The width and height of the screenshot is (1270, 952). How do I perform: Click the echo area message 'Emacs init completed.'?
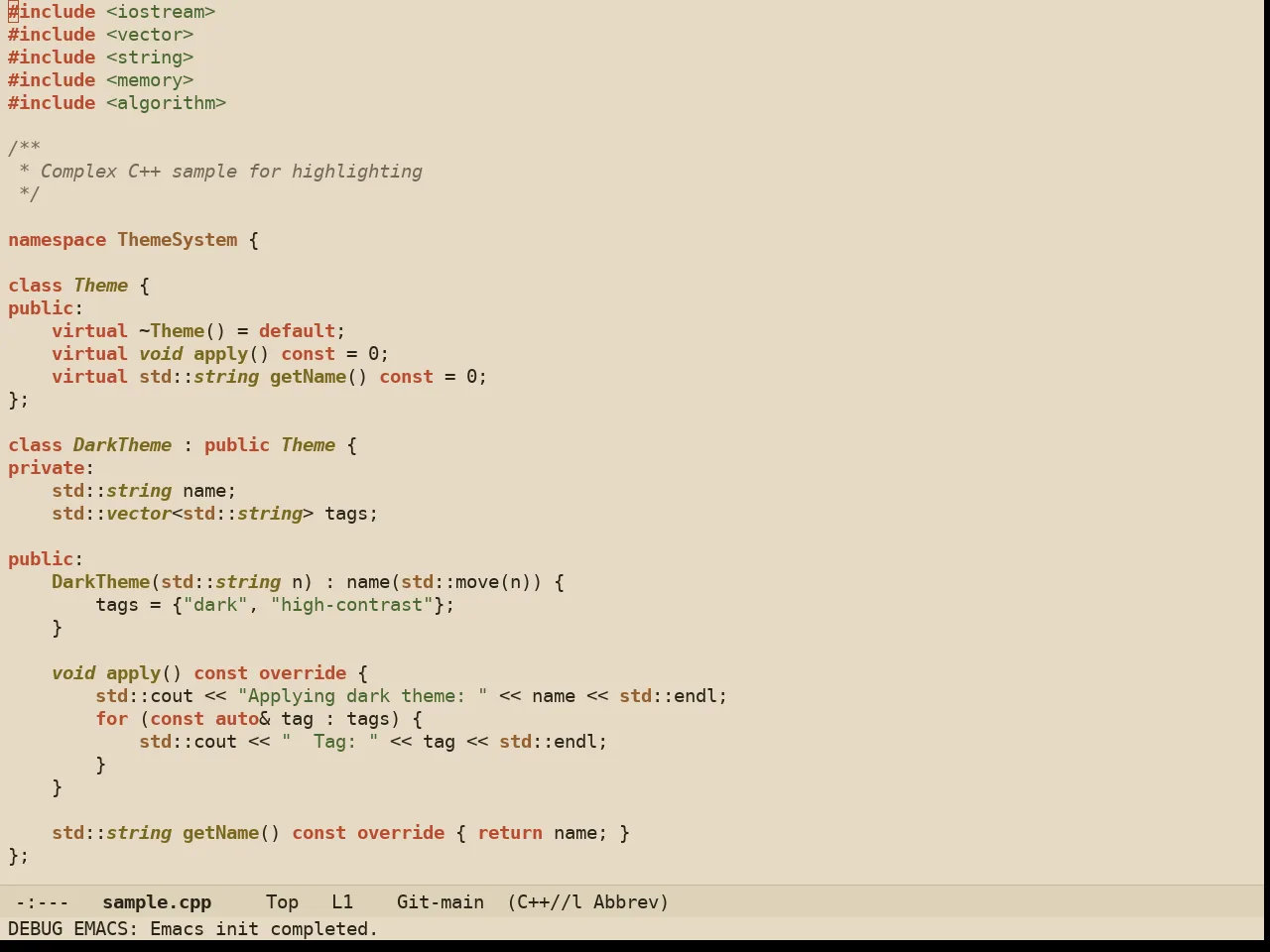(264, 929)
